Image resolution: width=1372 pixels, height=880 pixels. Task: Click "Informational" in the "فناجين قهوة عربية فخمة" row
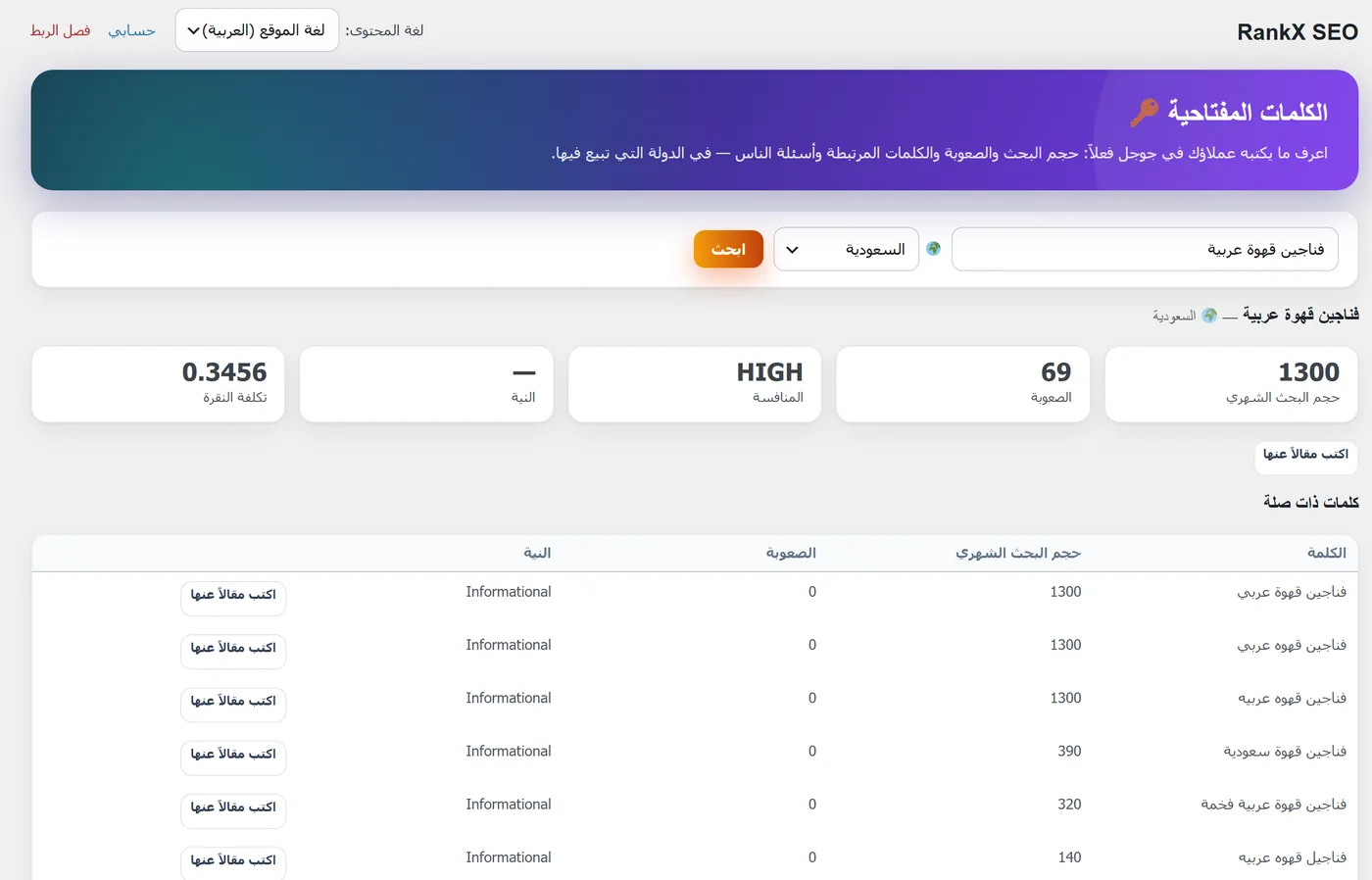[x=509, y=805]
